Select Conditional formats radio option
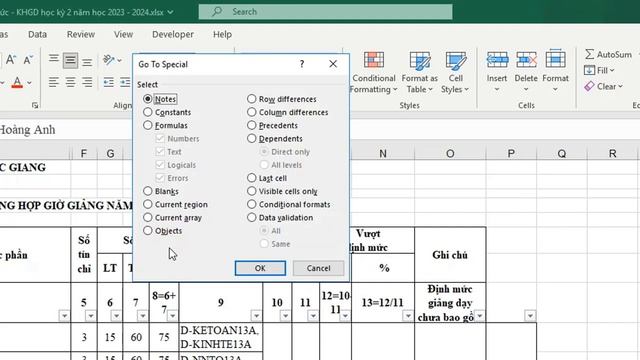Image resolution: width=640 pixels, height=360 pixels. click(x=251, y=204)
